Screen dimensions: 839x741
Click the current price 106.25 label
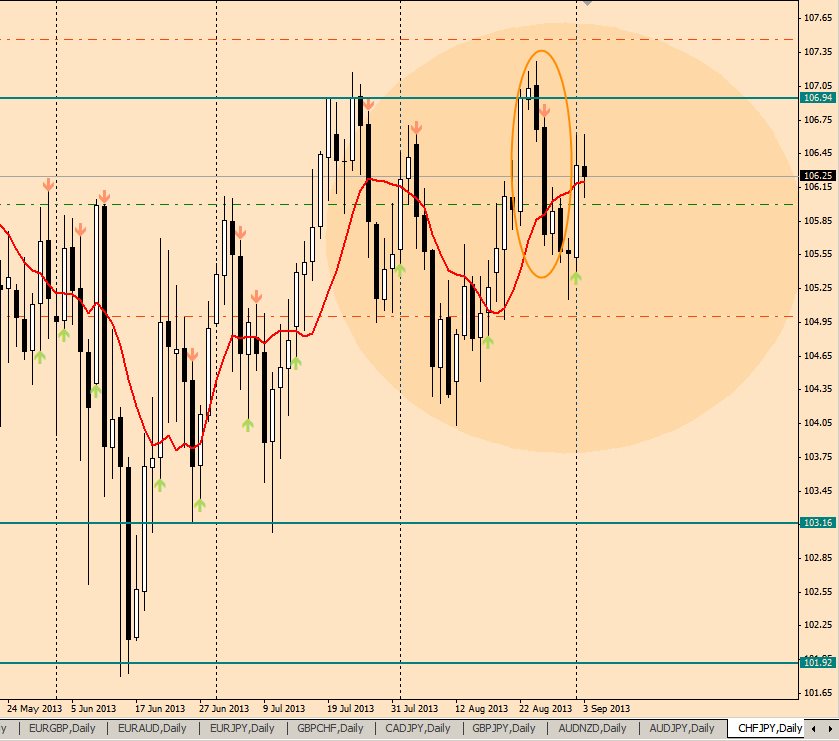818,175
